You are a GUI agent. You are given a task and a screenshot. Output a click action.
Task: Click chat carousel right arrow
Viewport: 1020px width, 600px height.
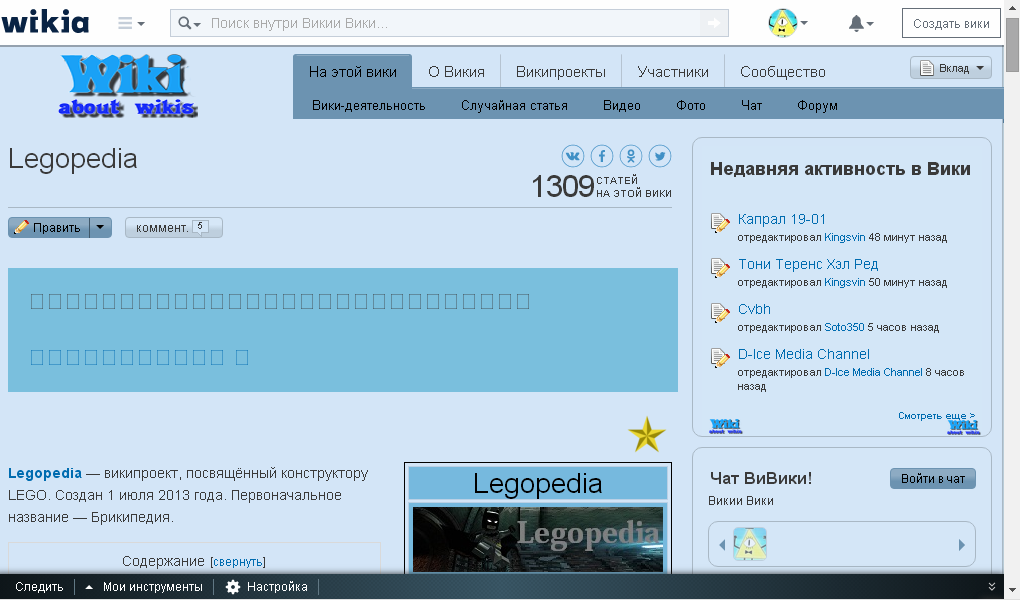pyautogui.click(x=961, y=545)
